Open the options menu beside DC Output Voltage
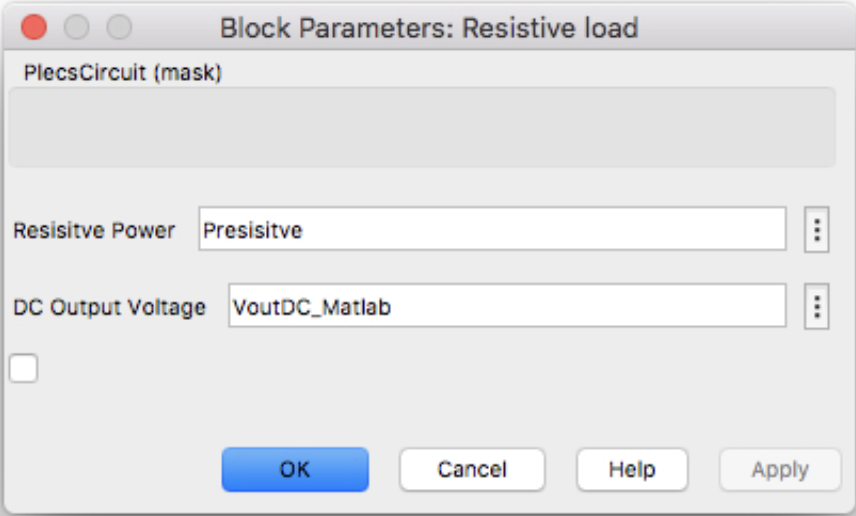This screenshot has width=856, height=516. pos(817,307)
